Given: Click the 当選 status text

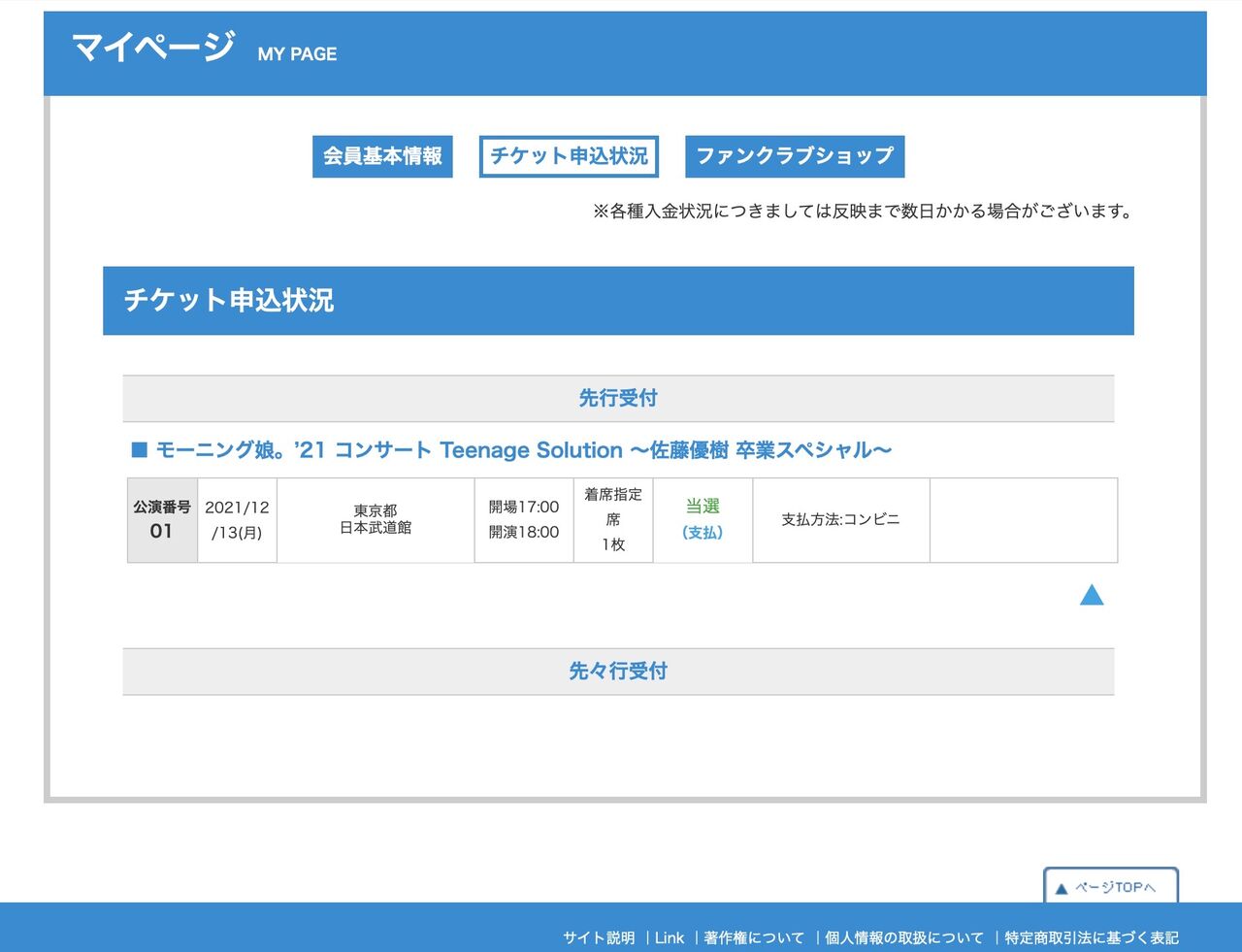Looking at the screenshot, I should (703, 506).
